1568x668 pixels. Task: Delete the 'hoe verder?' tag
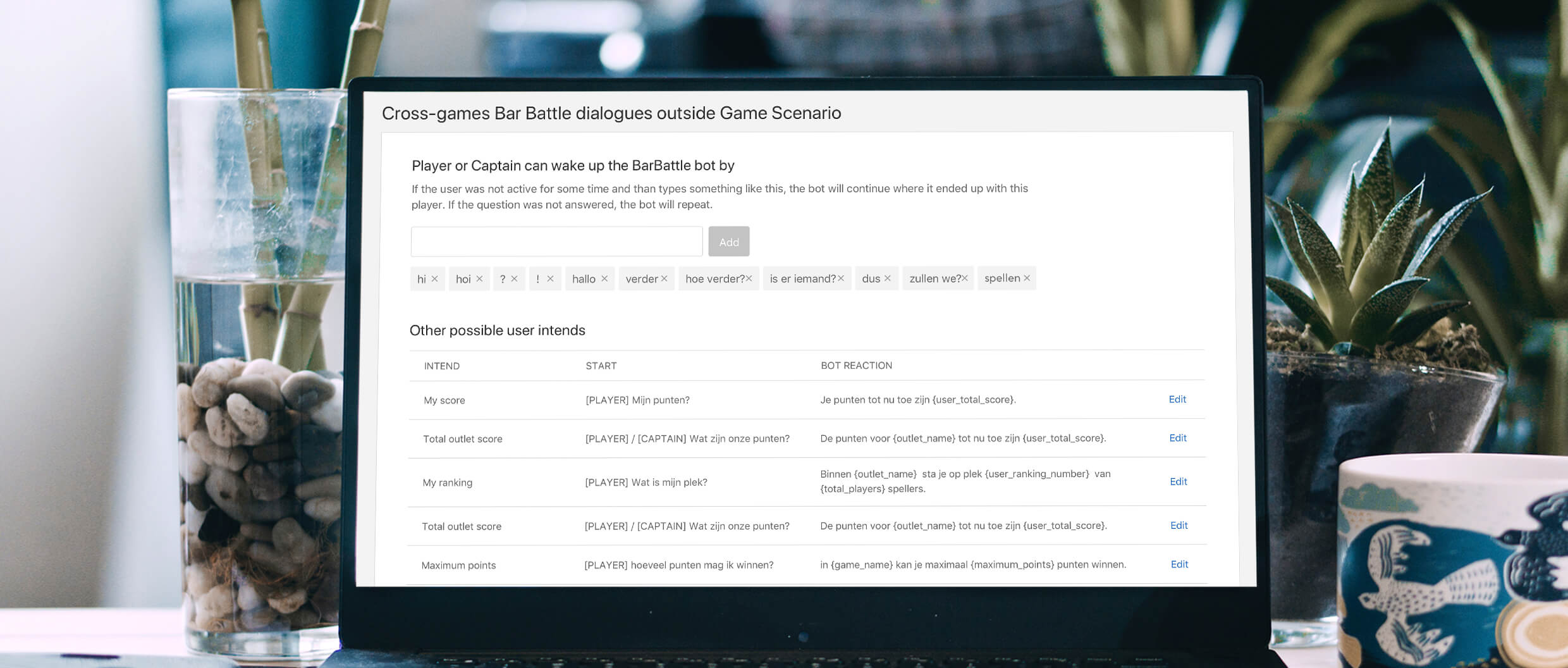point(749,278)
